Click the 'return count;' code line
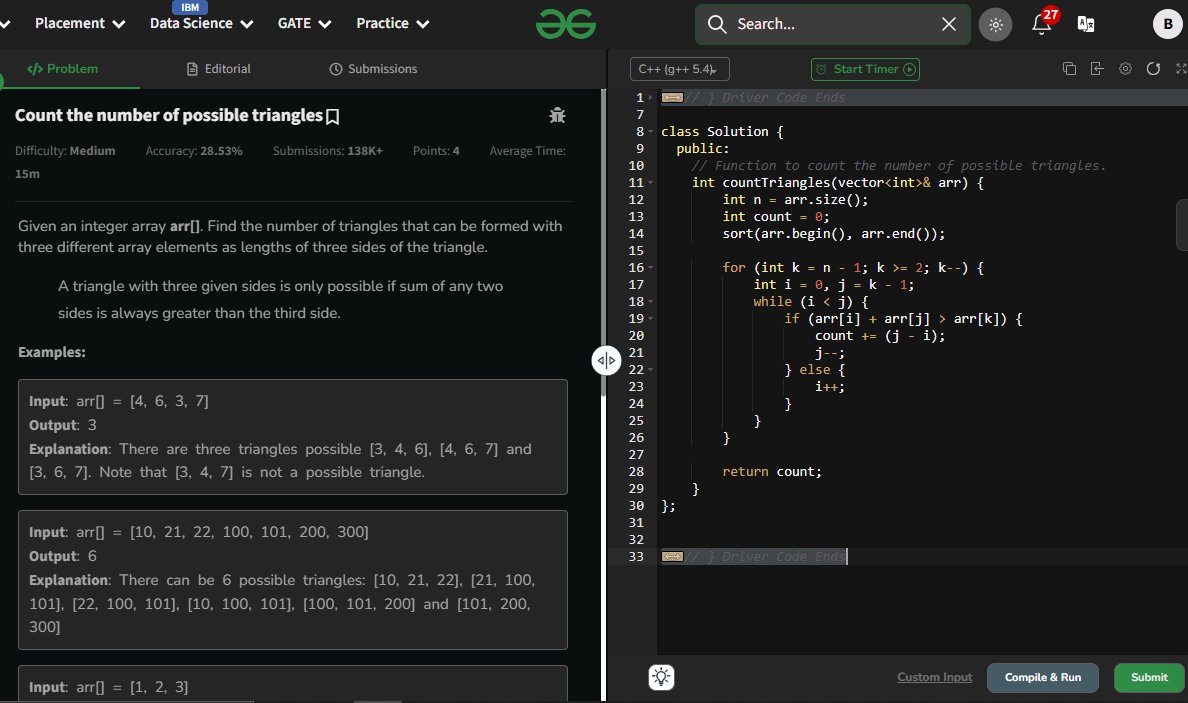This screenshot has width=1188, height=703. point(771,471)
